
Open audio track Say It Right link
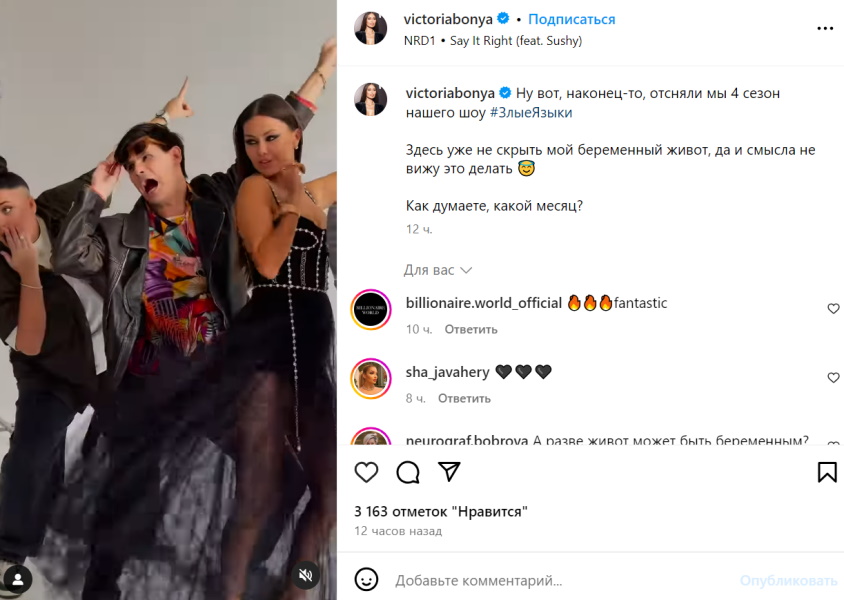pos(515,41)
